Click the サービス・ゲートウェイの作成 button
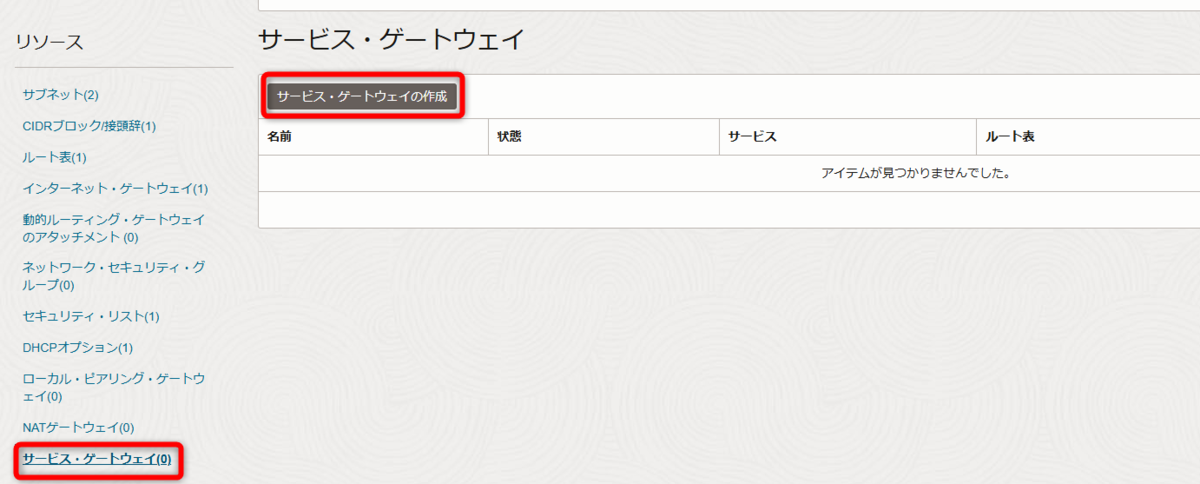The width and height of the screenshot is (1200, 484). click(x=363, y=97)
